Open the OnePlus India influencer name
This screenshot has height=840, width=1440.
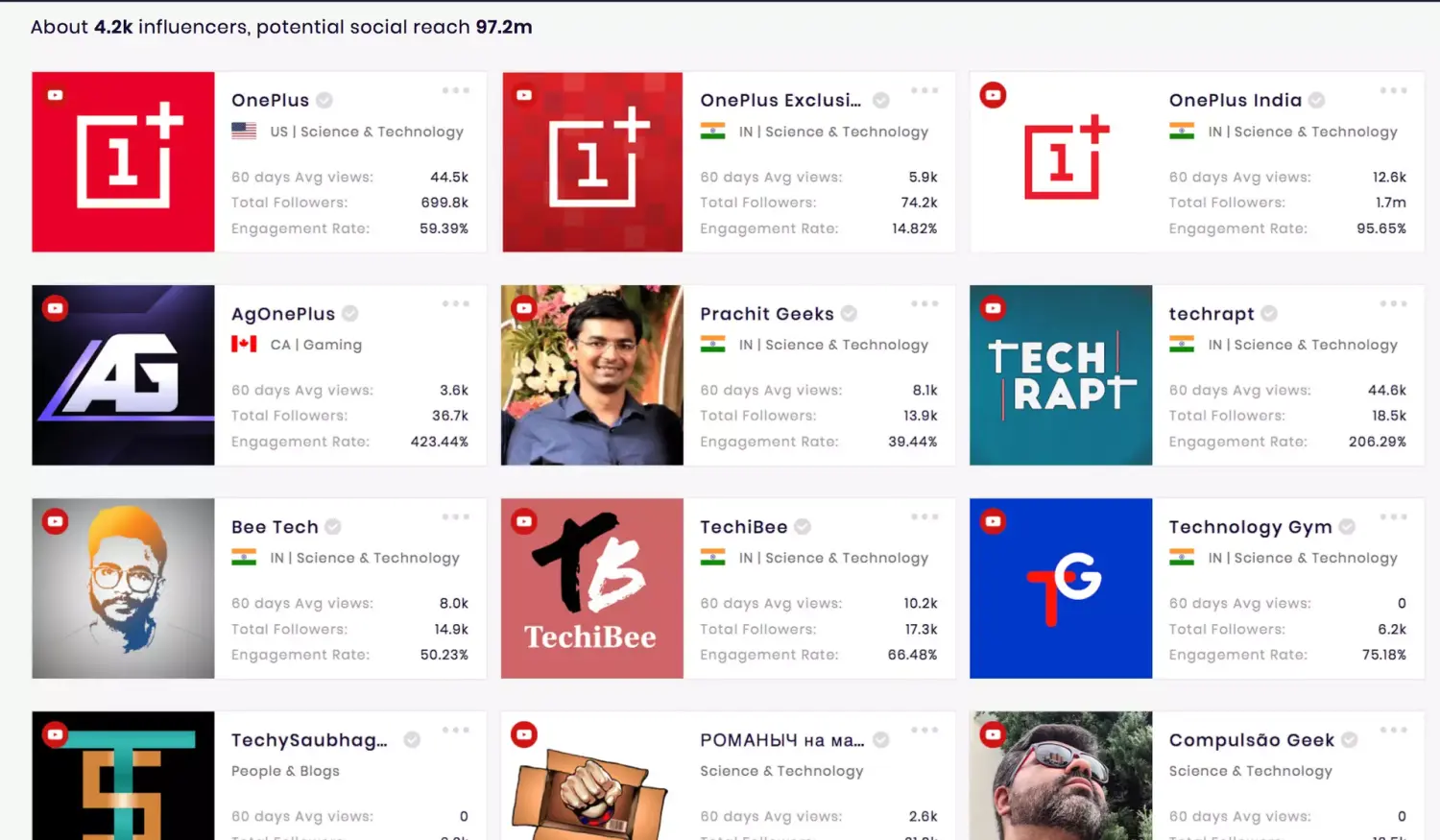tap(1235, 100)
